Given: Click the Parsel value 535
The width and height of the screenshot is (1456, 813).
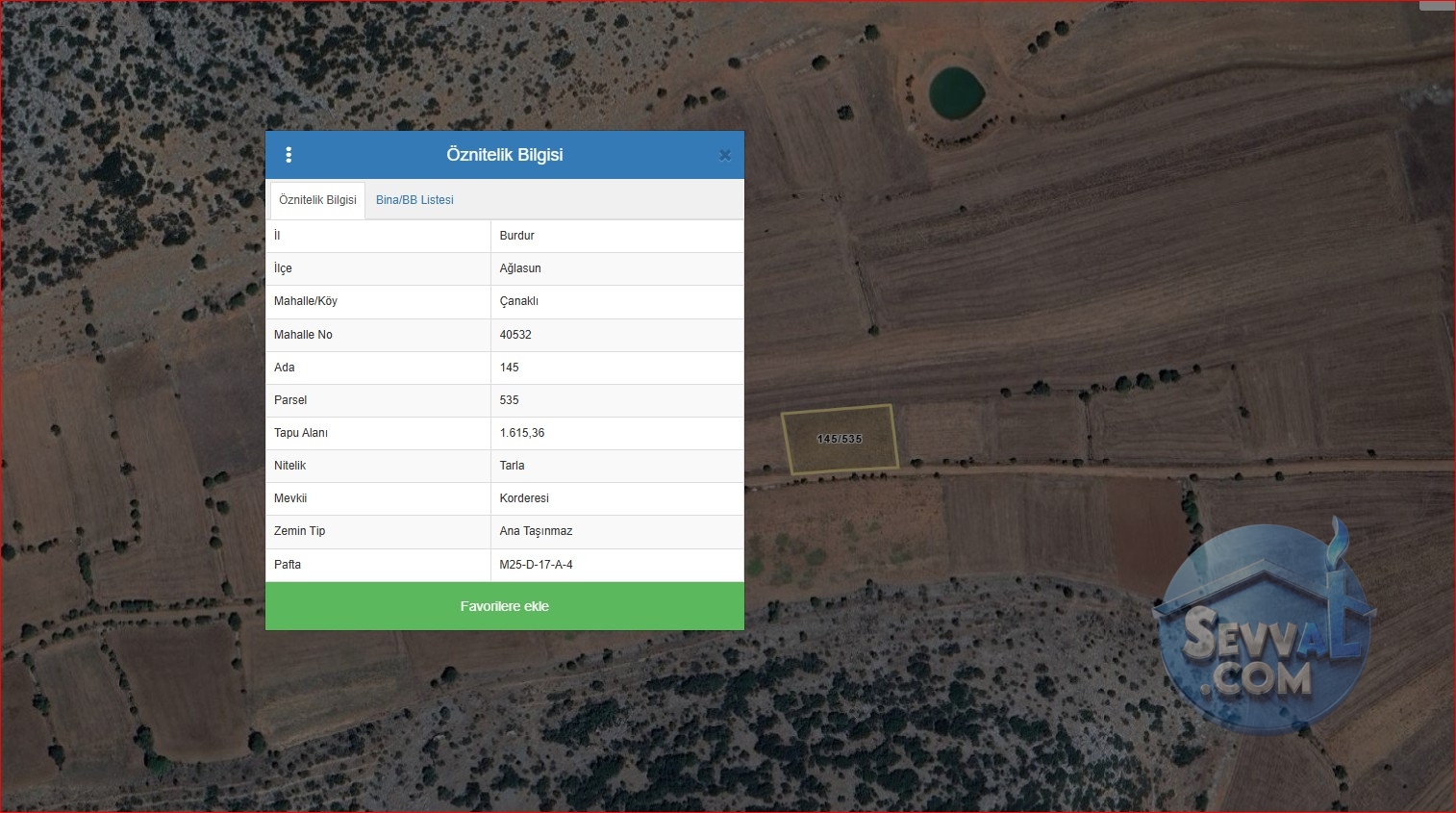Looking at the screenshot, I should pos(509,400).
